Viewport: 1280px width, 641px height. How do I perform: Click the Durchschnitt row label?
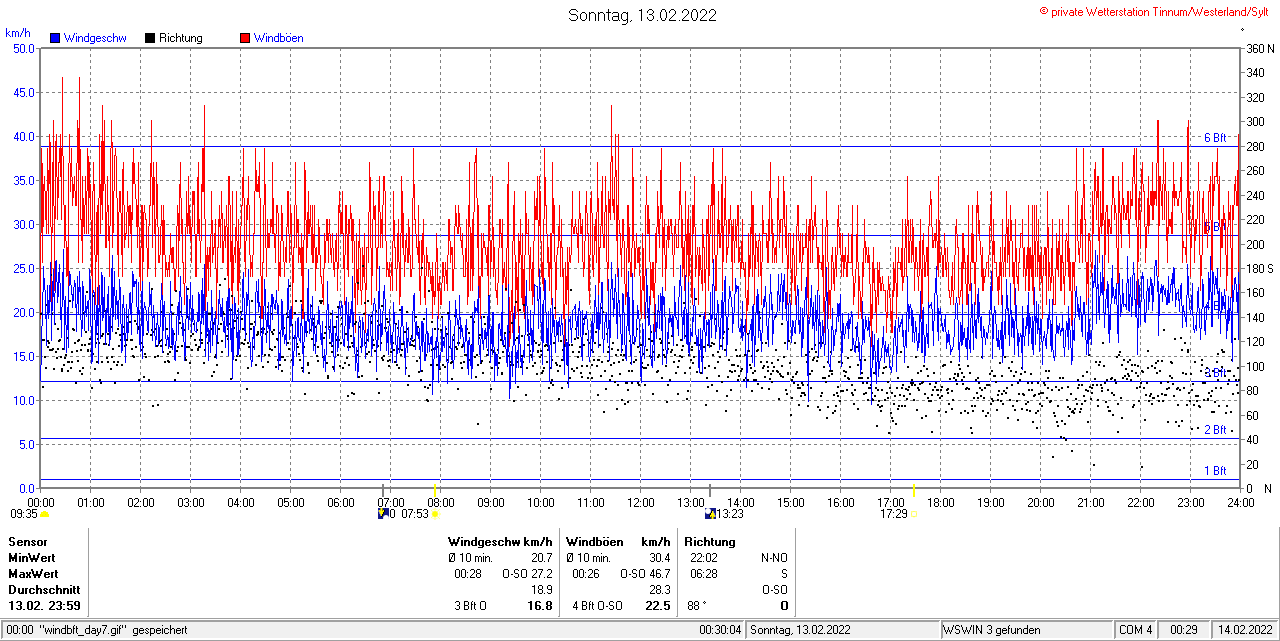pyautogui.click(x=44, y=590)
